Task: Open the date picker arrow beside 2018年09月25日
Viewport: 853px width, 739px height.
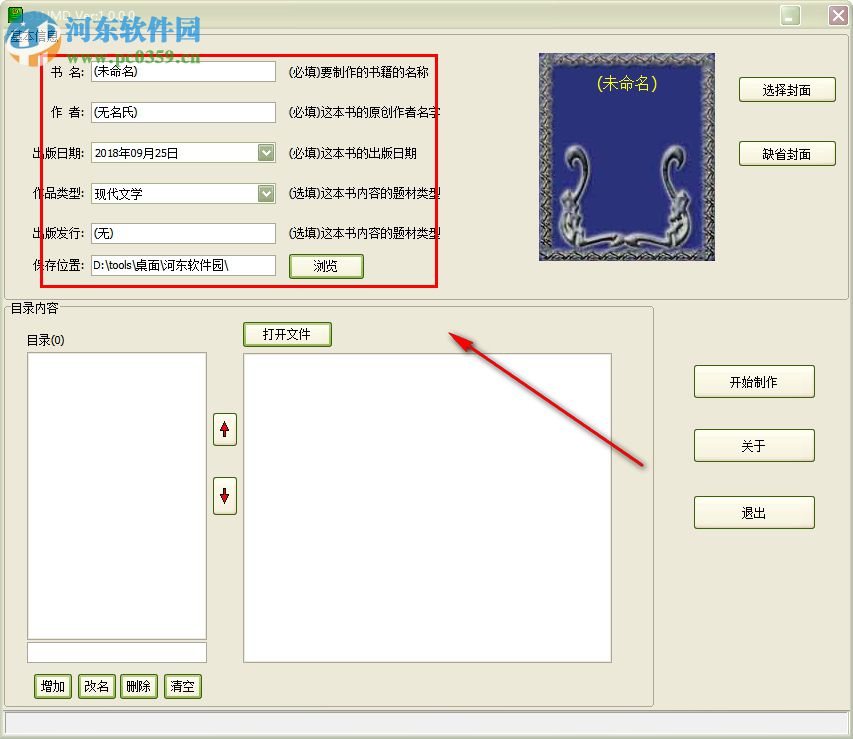Action: [264, 153]
